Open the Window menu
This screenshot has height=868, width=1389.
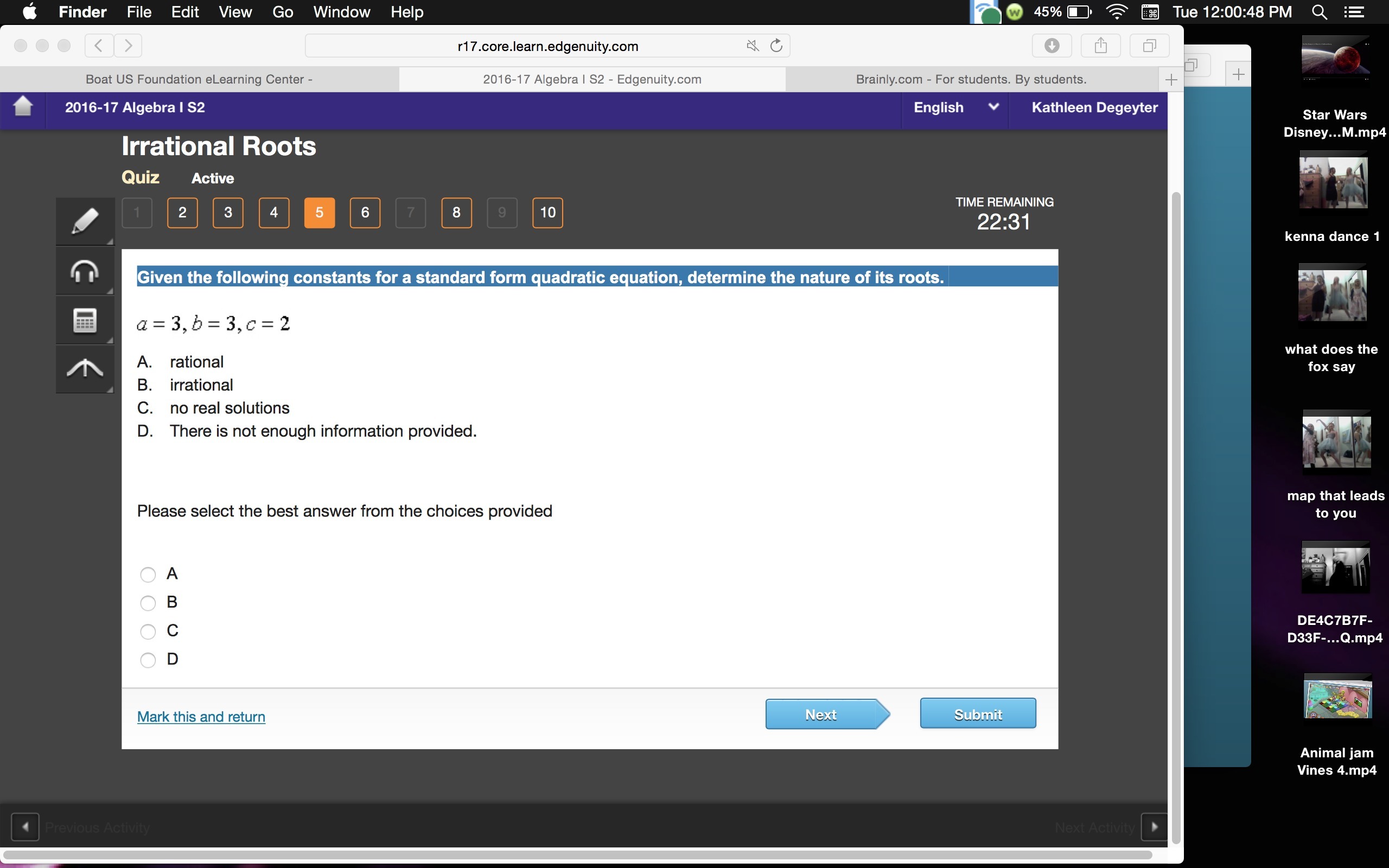coord(341,12)
